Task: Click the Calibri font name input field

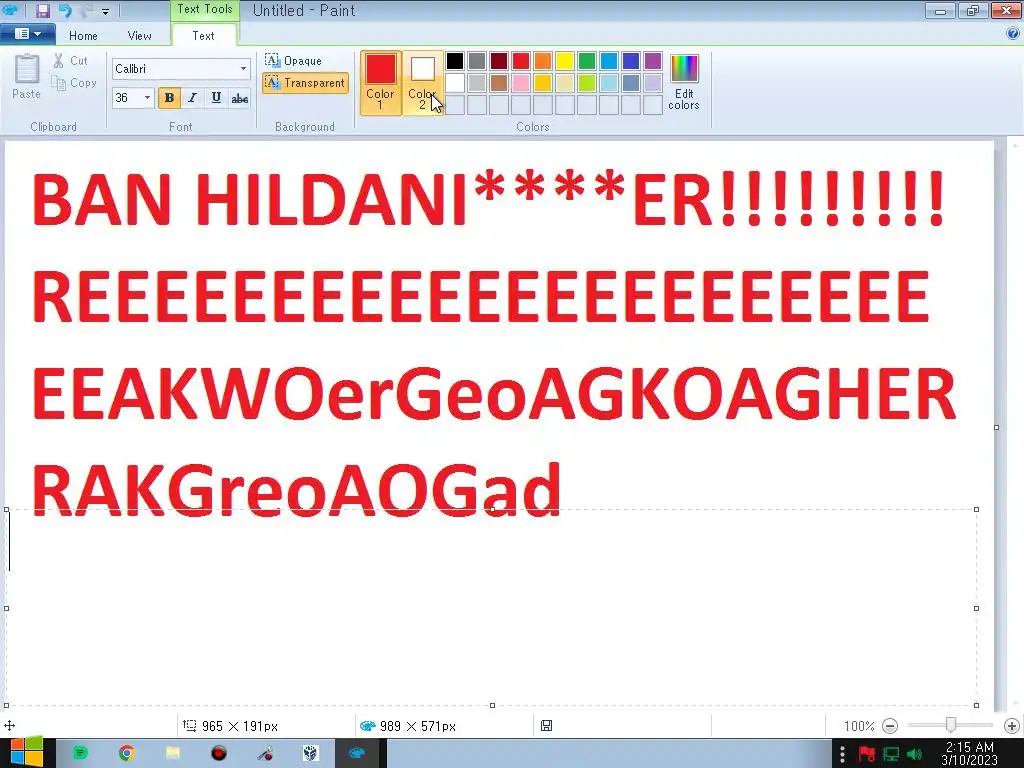Action: [x=175, y=69]
